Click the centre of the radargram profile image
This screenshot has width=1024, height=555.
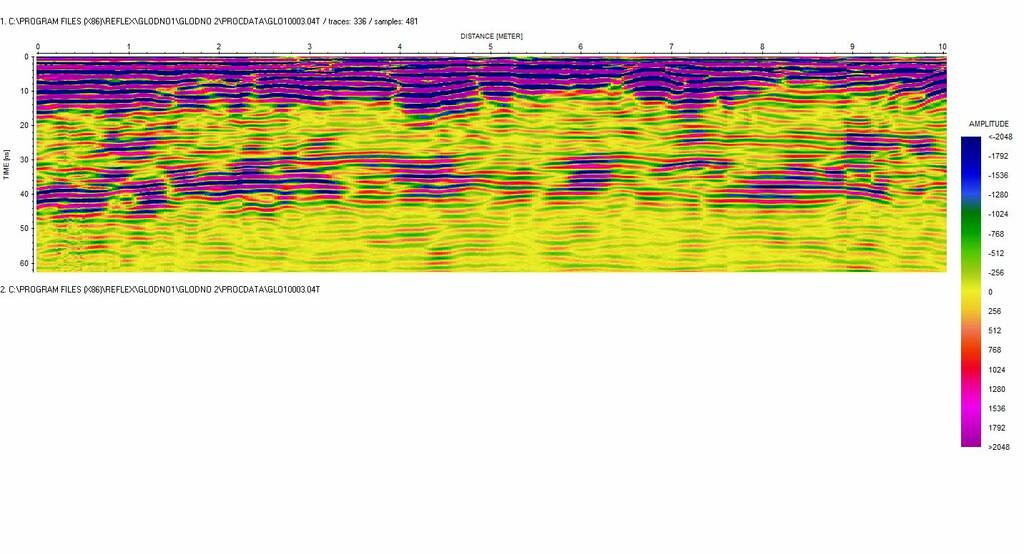pyautogui.click(x=491, y=164)
